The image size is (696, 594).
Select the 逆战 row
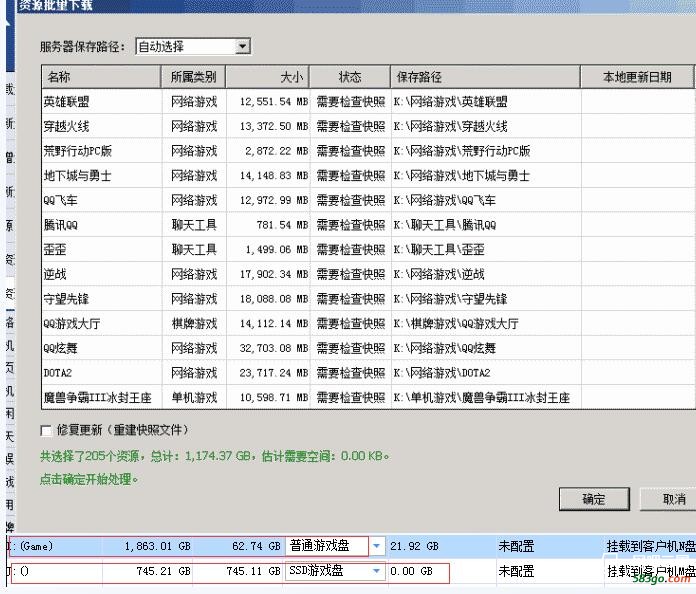point(368,274)
